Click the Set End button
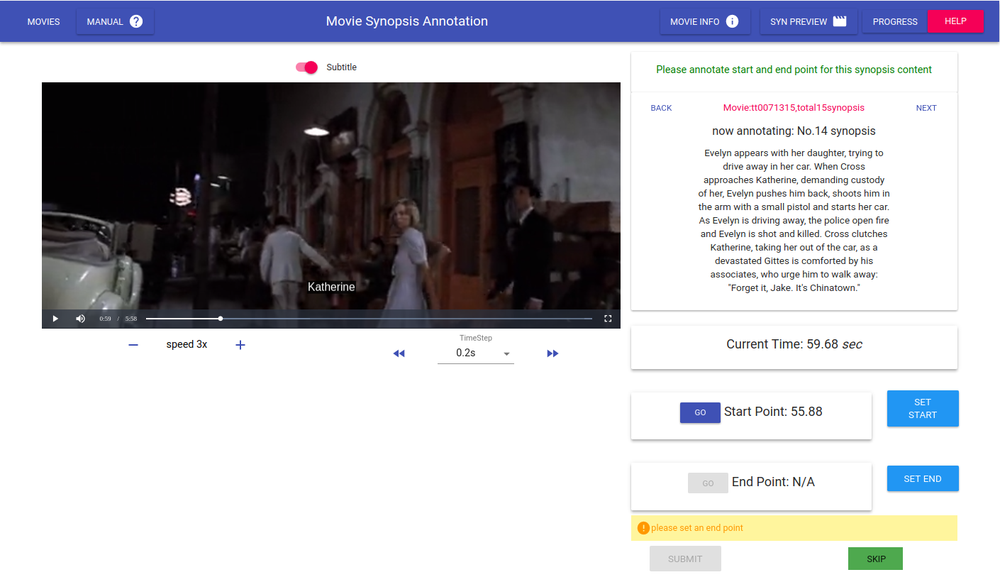Viewport: 1000px width, 582px height. pyautogui.click(x=922, y=479)
